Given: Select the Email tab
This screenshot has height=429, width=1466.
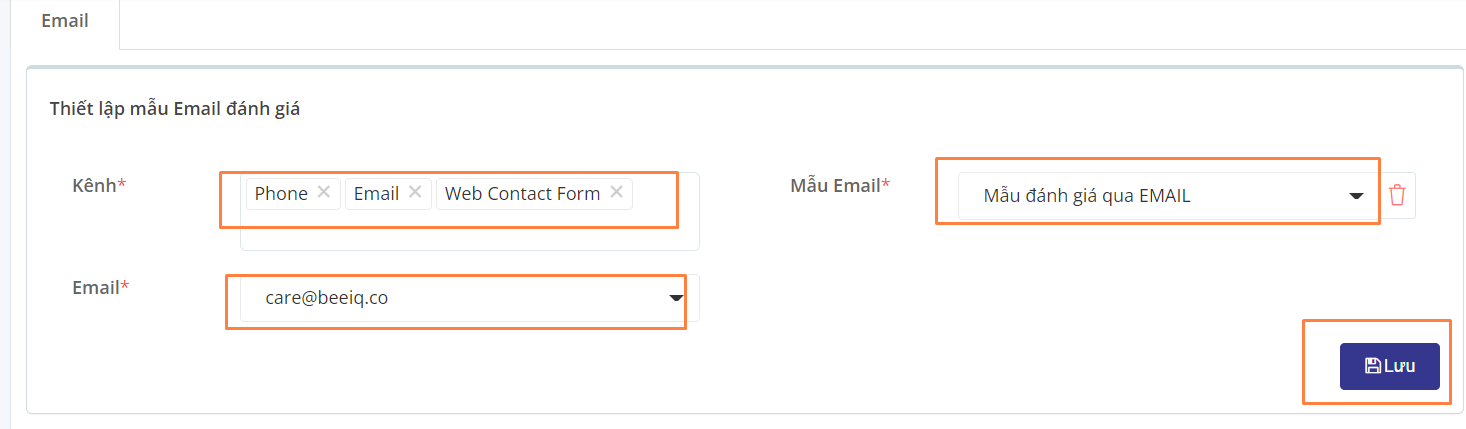Looking at the screenshot, I should pos(65,21).
